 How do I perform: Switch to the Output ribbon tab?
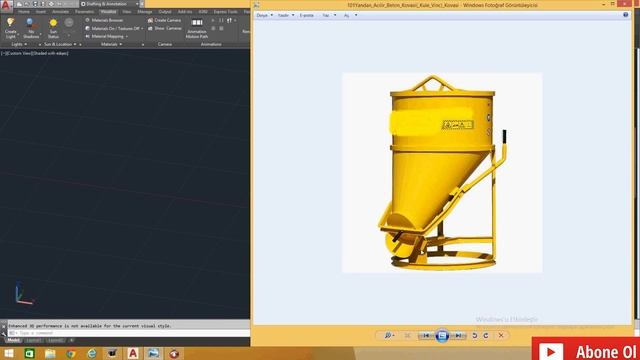click(x=165, y=12)
